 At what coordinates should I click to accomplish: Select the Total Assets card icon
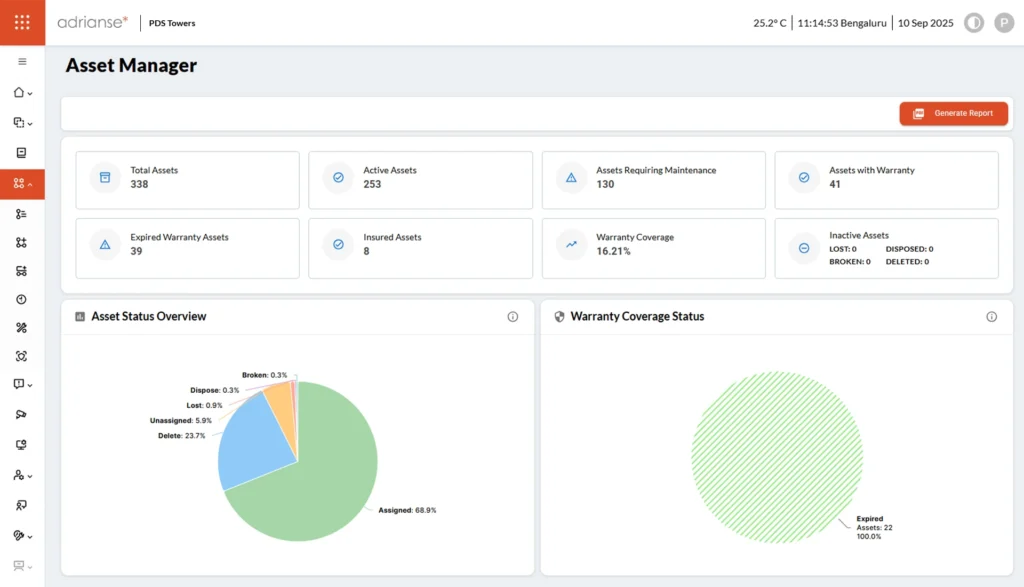(x=104, y=177)
